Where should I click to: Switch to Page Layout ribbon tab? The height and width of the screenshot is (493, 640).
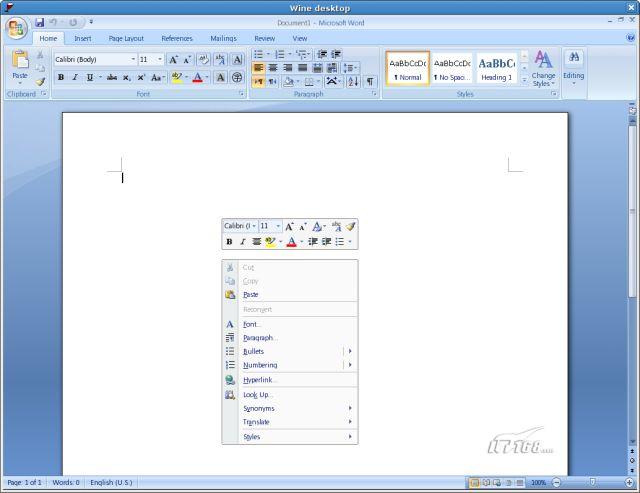[x=126, y=38]
